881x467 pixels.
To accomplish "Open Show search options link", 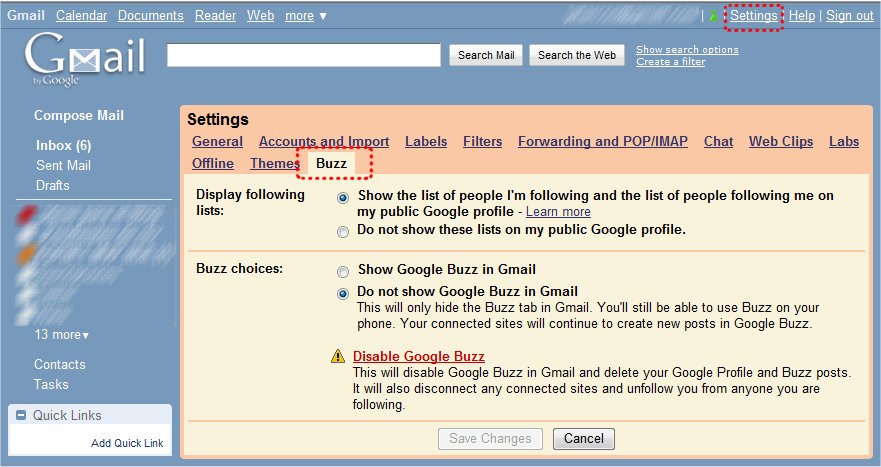I will coord(687,49).
